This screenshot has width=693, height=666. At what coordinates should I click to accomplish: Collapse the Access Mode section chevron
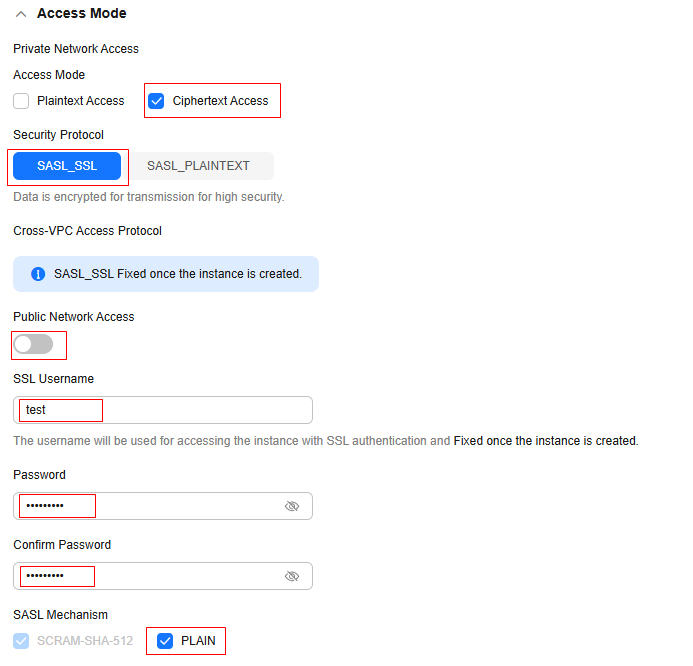click(x=21, y=14)
